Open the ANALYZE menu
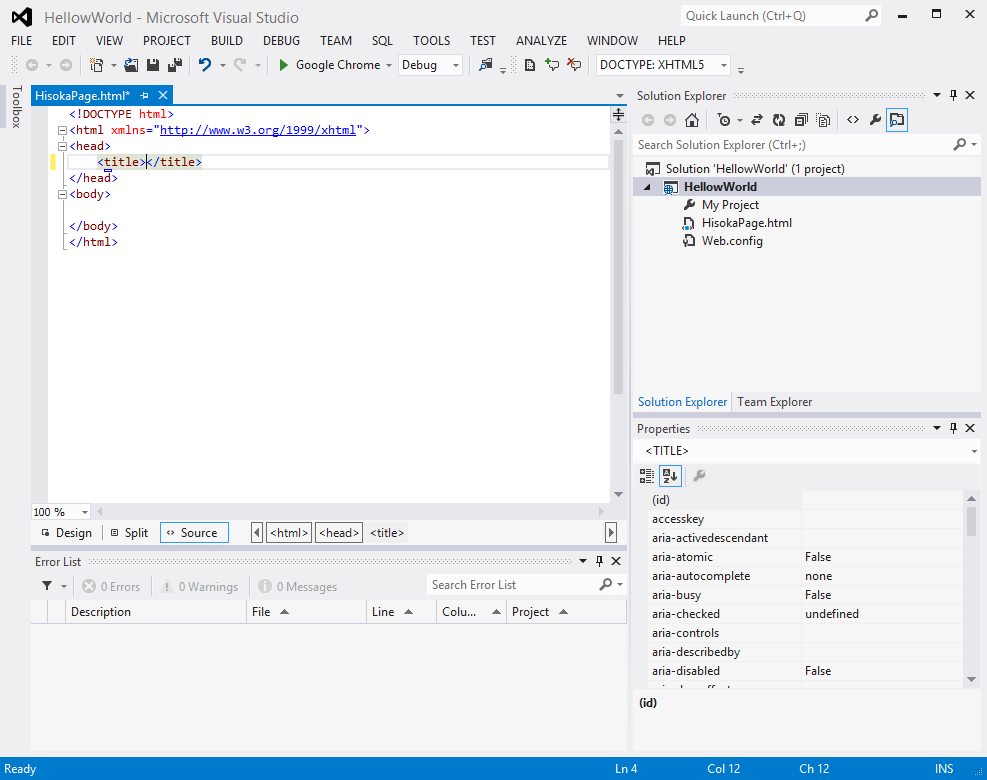Image resolution: width=987 pixels, height=780 pixels. (x=541, y=41)
